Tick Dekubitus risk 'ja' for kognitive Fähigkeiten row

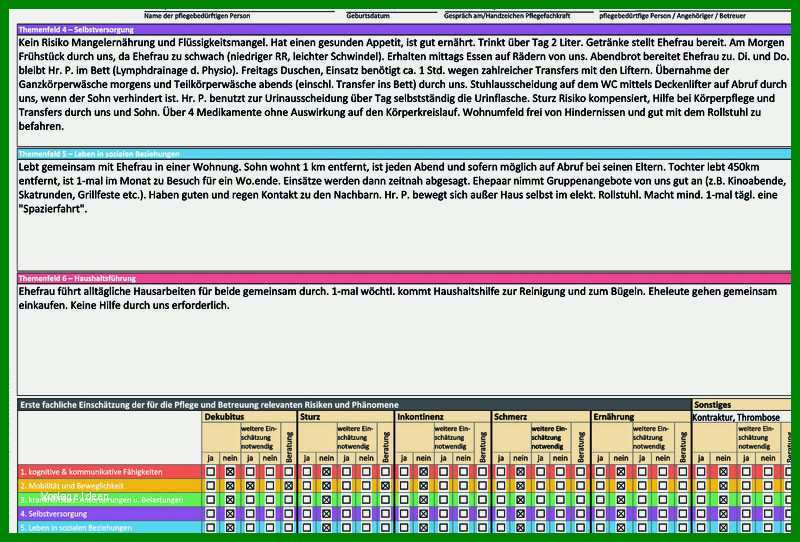210,472
